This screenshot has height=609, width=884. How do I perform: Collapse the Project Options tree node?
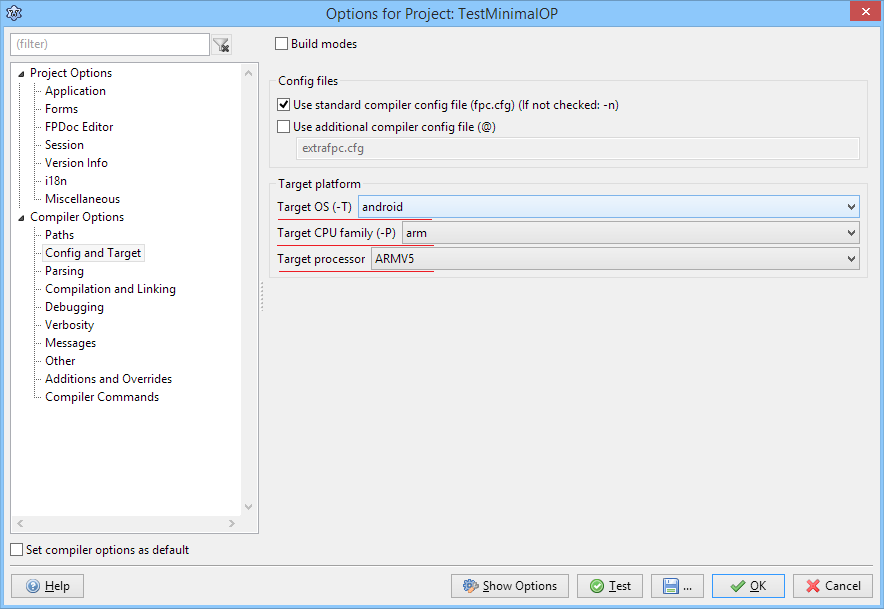(22, 73)
